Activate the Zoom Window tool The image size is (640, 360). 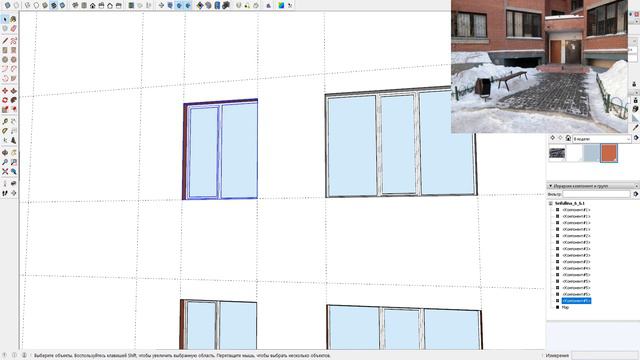coord(13,162)
